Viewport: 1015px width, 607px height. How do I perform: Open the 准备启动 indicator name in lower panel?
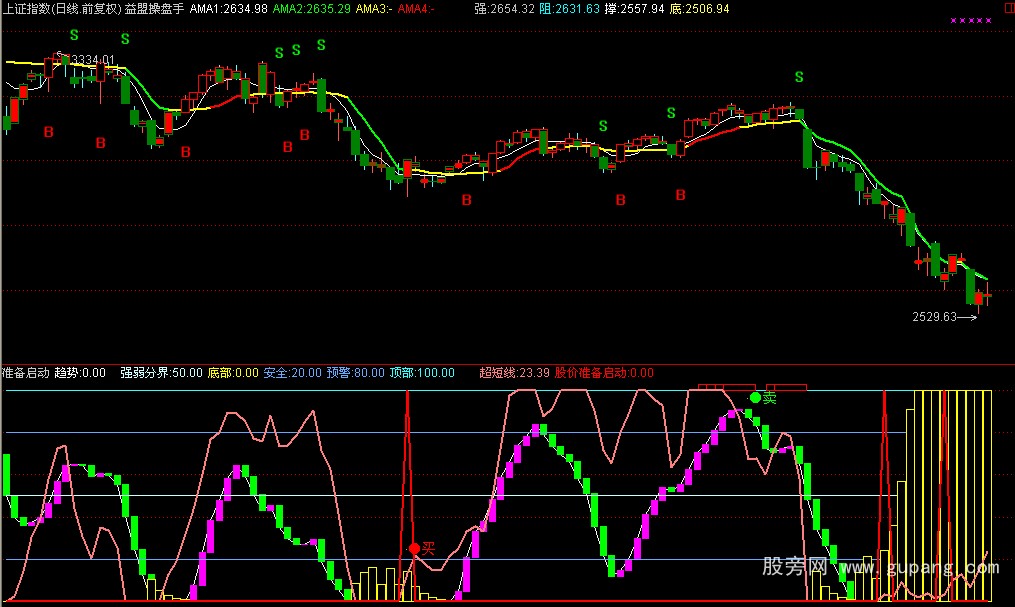(26, 373)
